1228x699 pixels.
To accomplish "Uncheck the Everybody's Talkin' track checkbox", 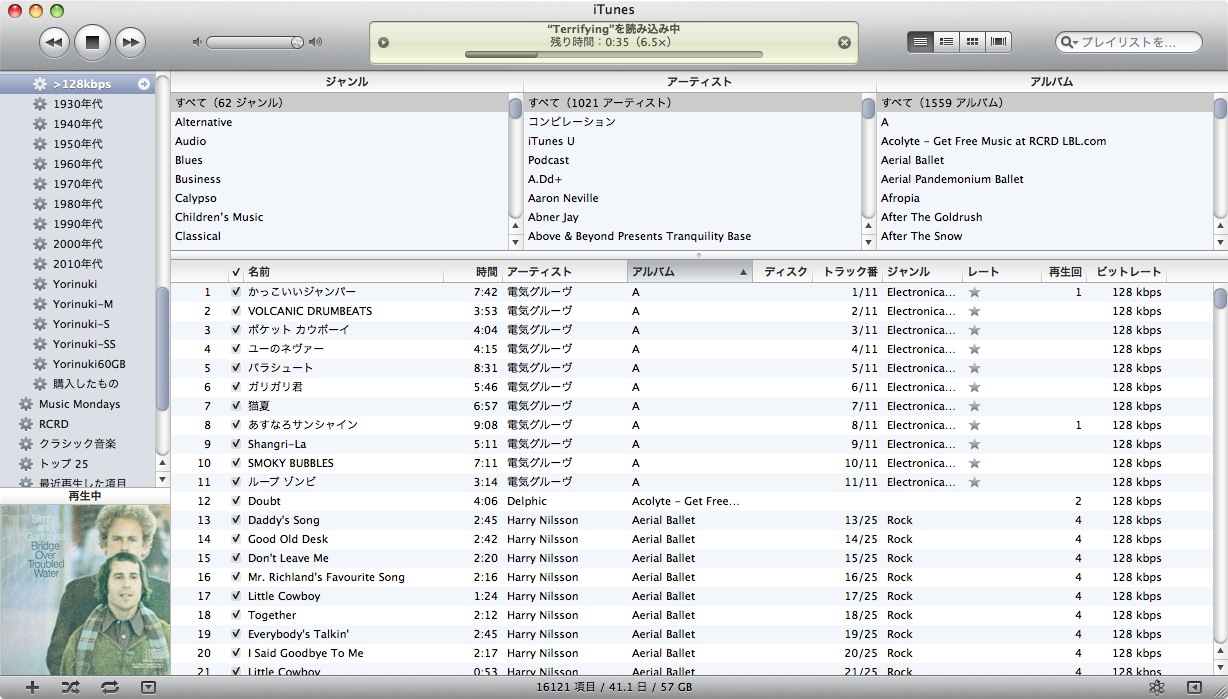I will pyautogui.click(x=236, y=634).
